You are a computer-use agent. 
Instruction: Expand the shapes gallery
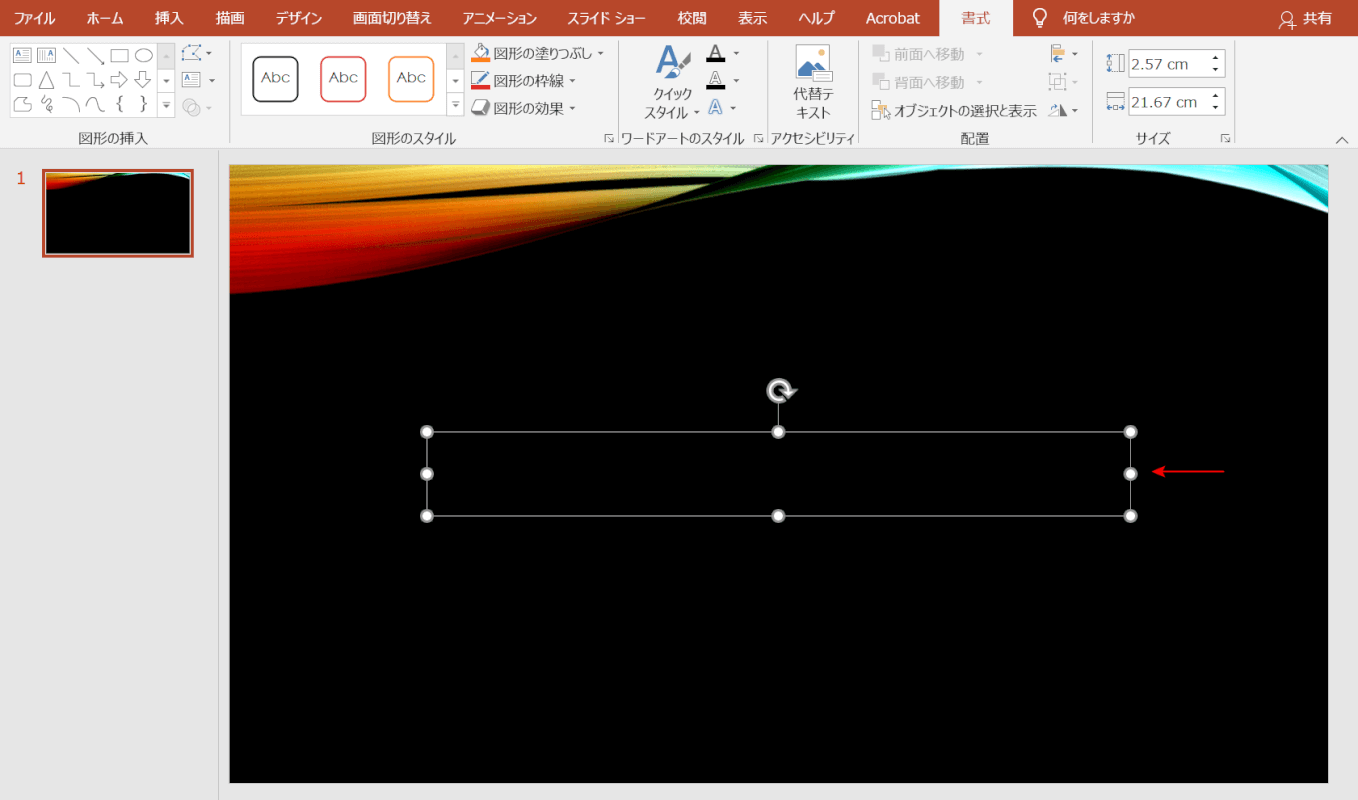click(x=166, y=104)
